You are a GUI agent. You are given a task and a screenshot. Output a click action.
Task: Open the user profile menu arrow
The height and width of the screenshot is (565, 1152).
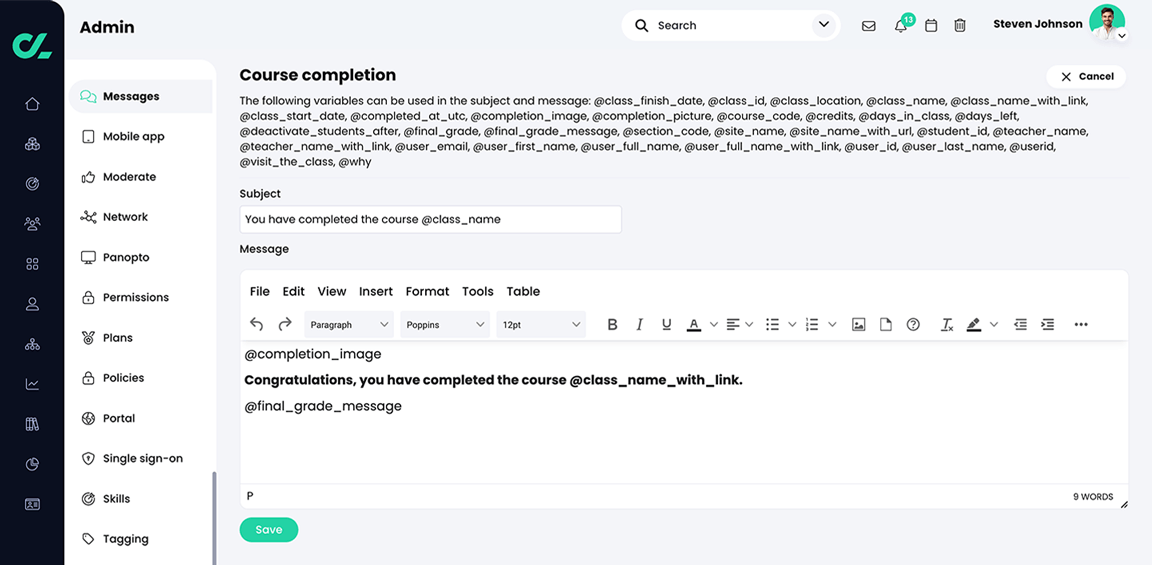pyautogui.click(x=1122, y=35)
